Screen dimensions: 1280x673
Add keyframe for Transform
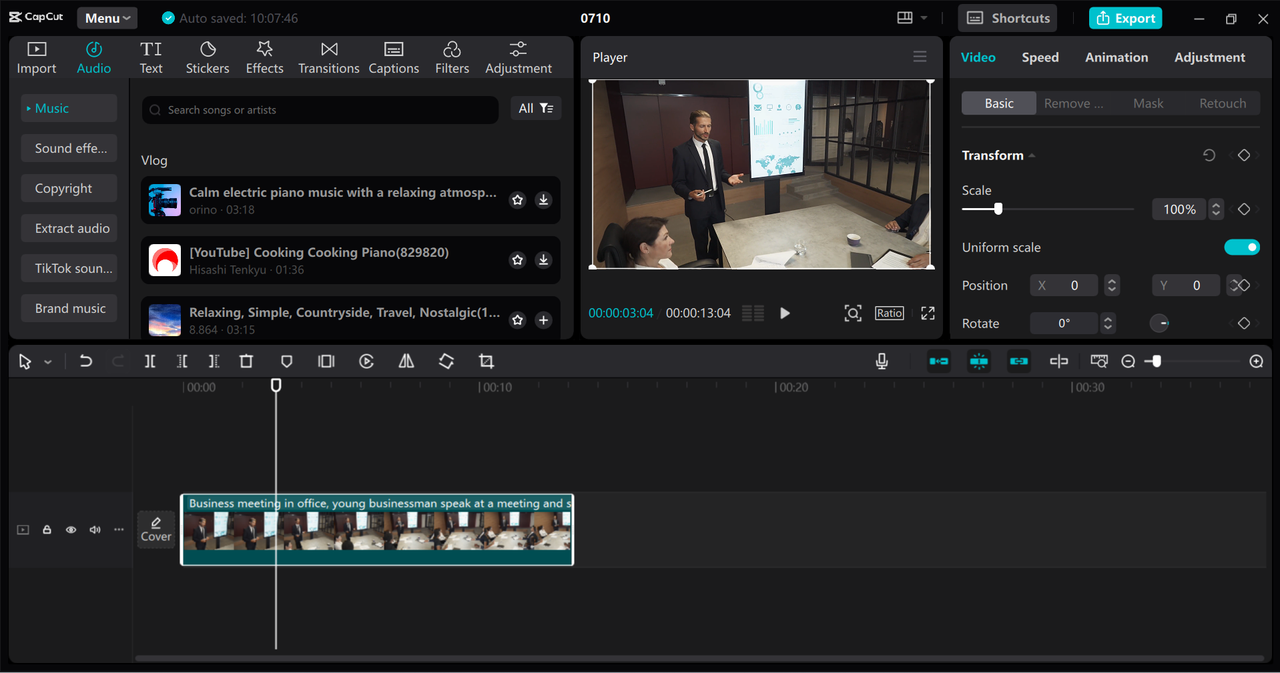(1244, 155)
